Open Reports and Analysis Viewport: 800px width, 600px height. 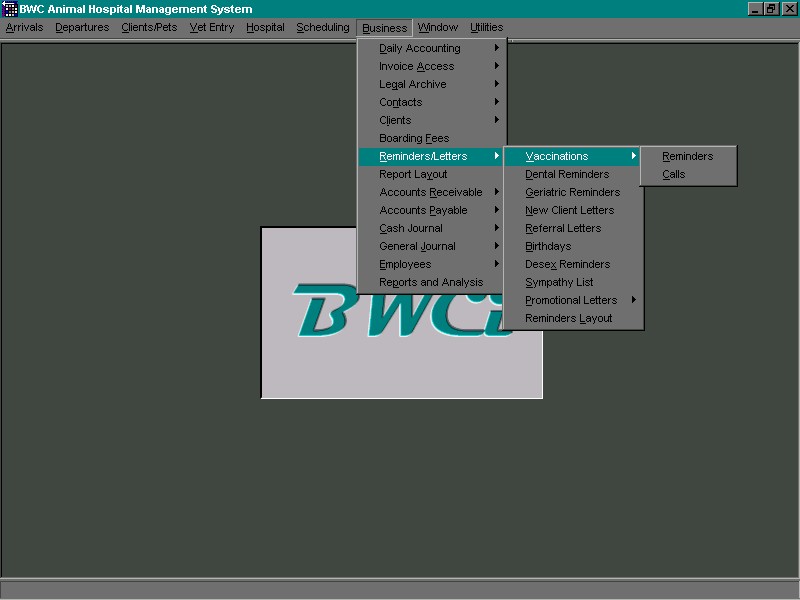click(432, 282)
